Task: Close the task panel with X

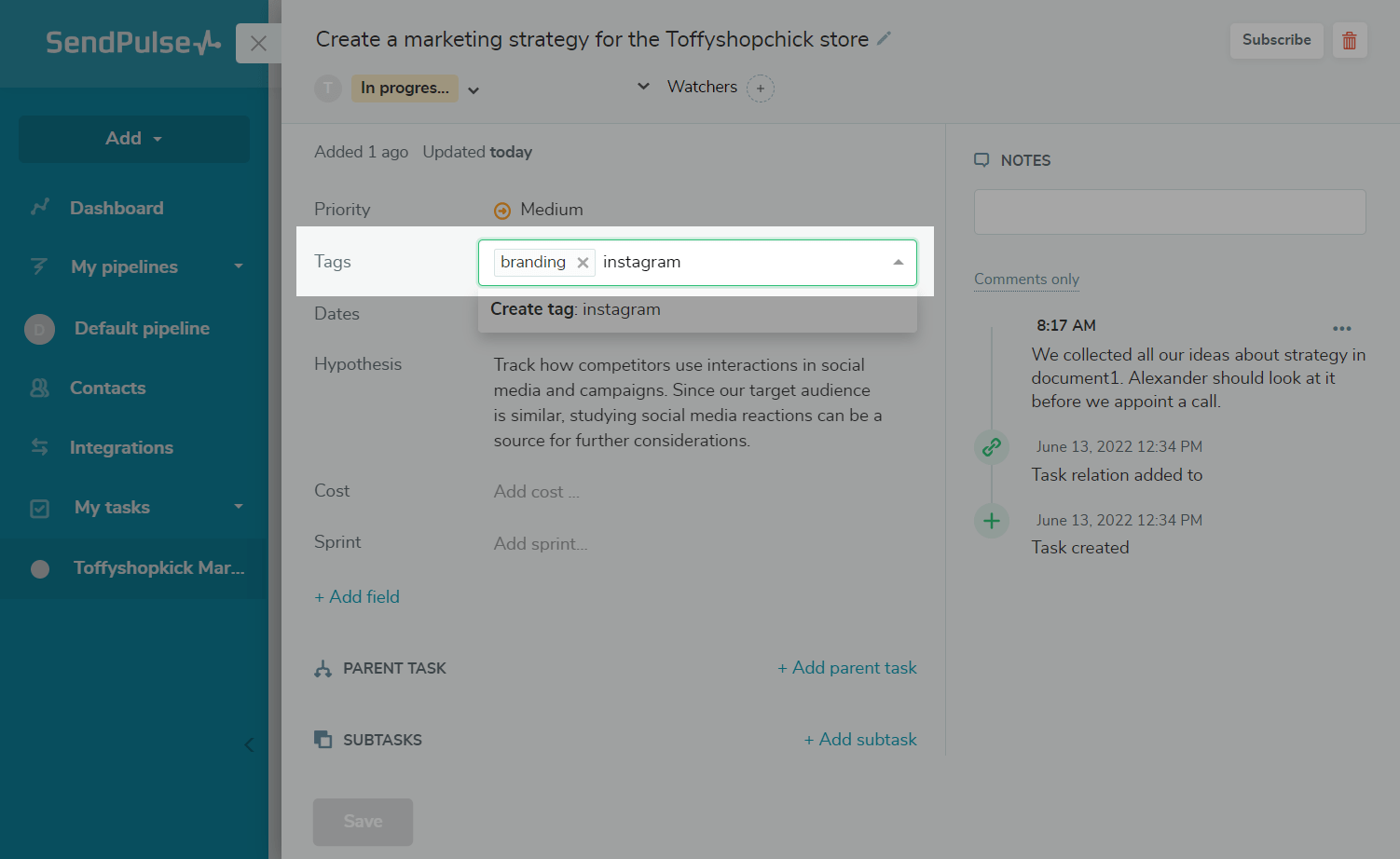Action: [x=258, y=44]
